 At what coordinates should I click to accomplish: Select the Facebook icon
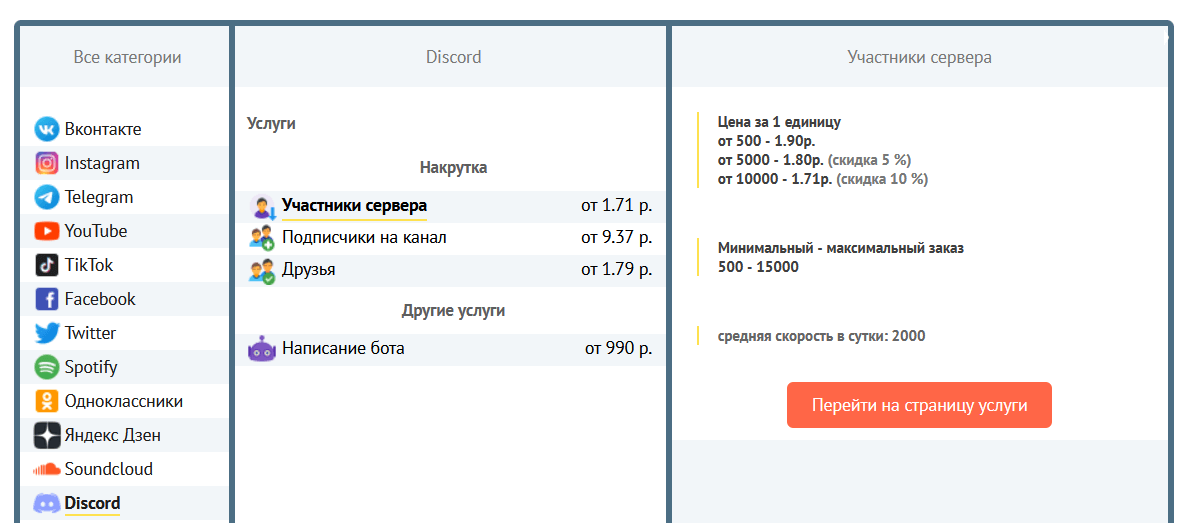pyautogui.click(x=47, y=299)
